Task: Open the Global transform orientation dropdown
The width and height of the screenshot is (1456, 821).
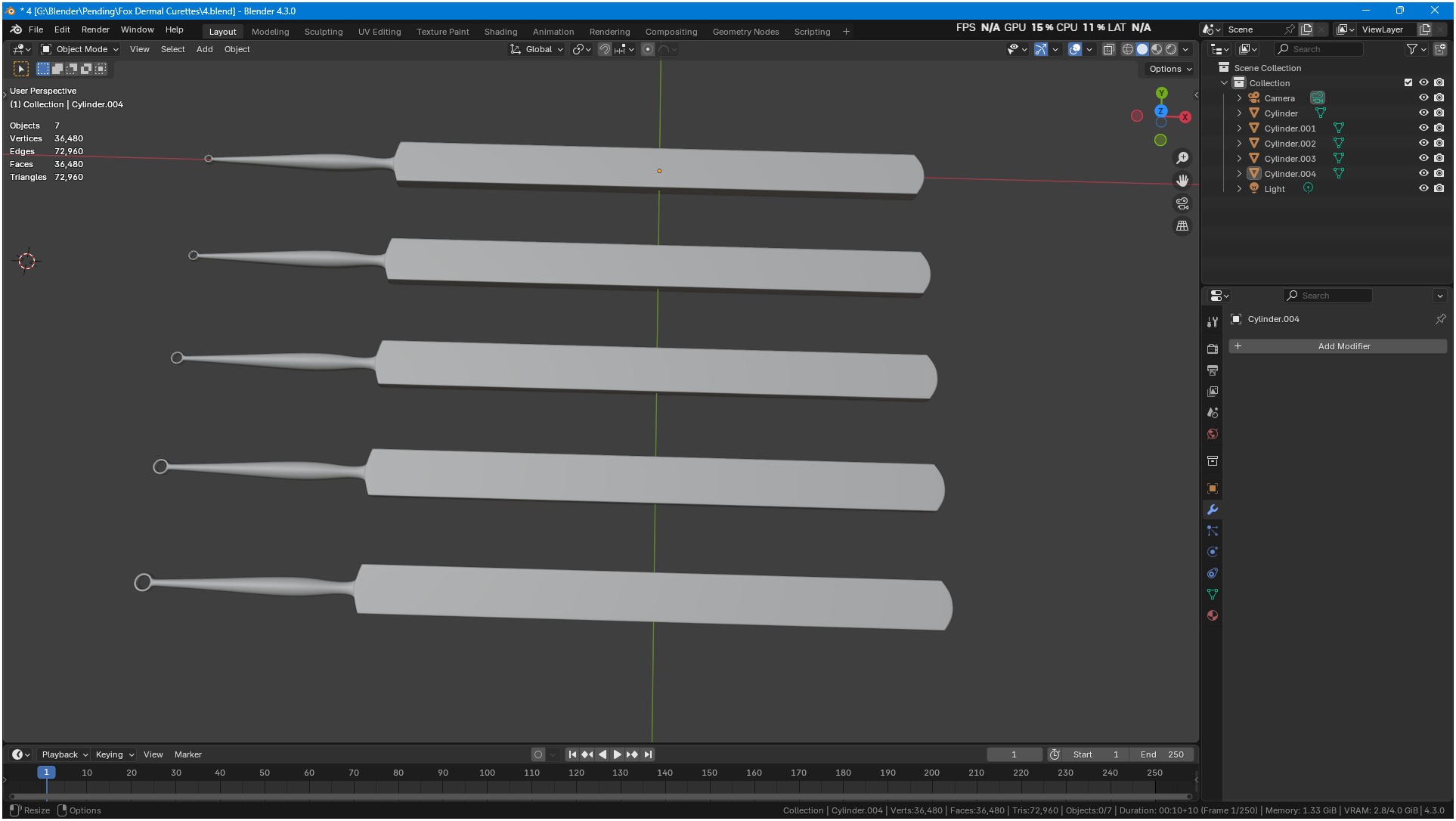Action: (537, 49)
